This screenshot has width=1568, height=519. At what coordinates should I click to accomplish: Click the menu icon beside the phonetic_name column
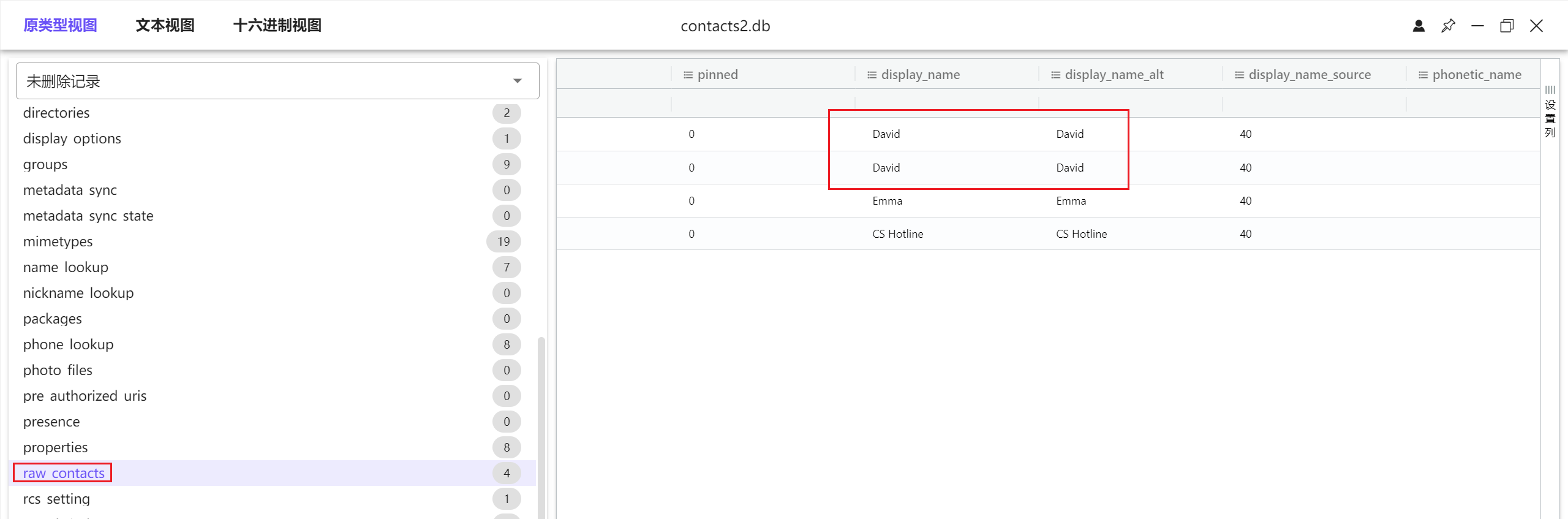point(1423,75)
